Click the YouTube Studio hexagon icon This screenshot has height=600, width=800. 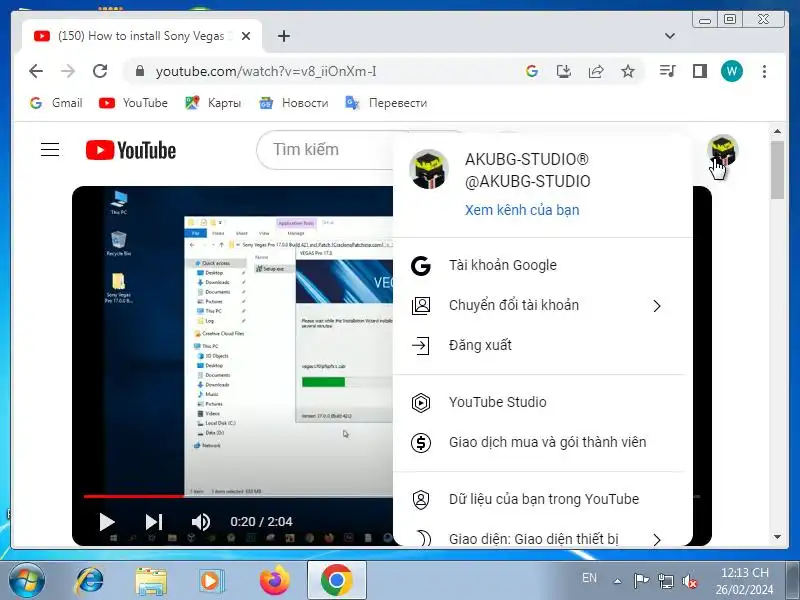421,403
